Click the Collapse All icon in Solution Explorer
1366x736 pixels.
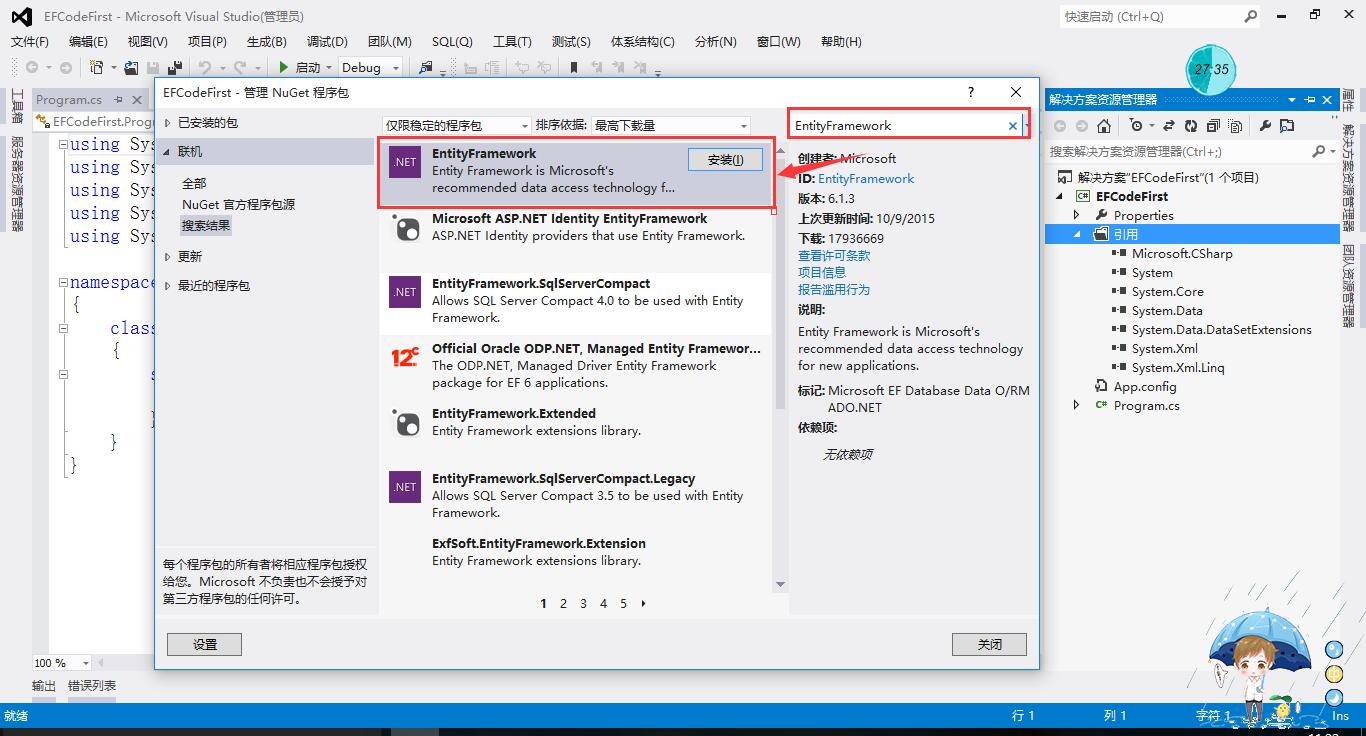pos(1213,126)
